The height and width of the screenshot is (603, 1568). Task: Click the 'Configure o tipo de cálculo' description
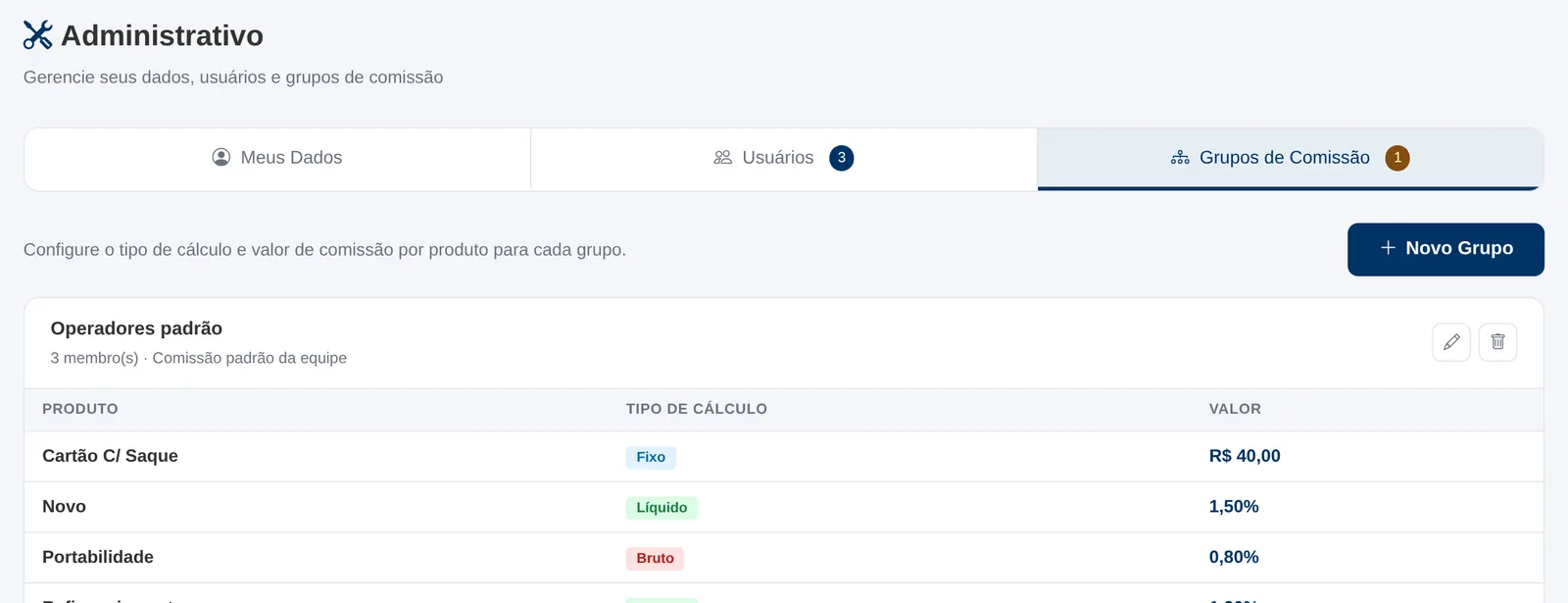pyautogui.click(x=324, y=250)
